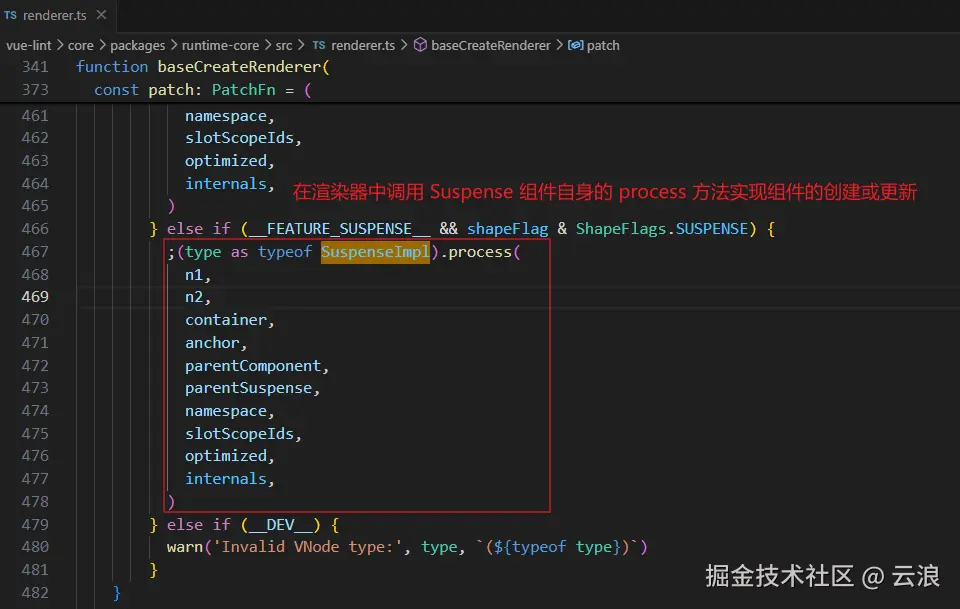
Task: Click container argument on line 470
Action: [226, 320]
